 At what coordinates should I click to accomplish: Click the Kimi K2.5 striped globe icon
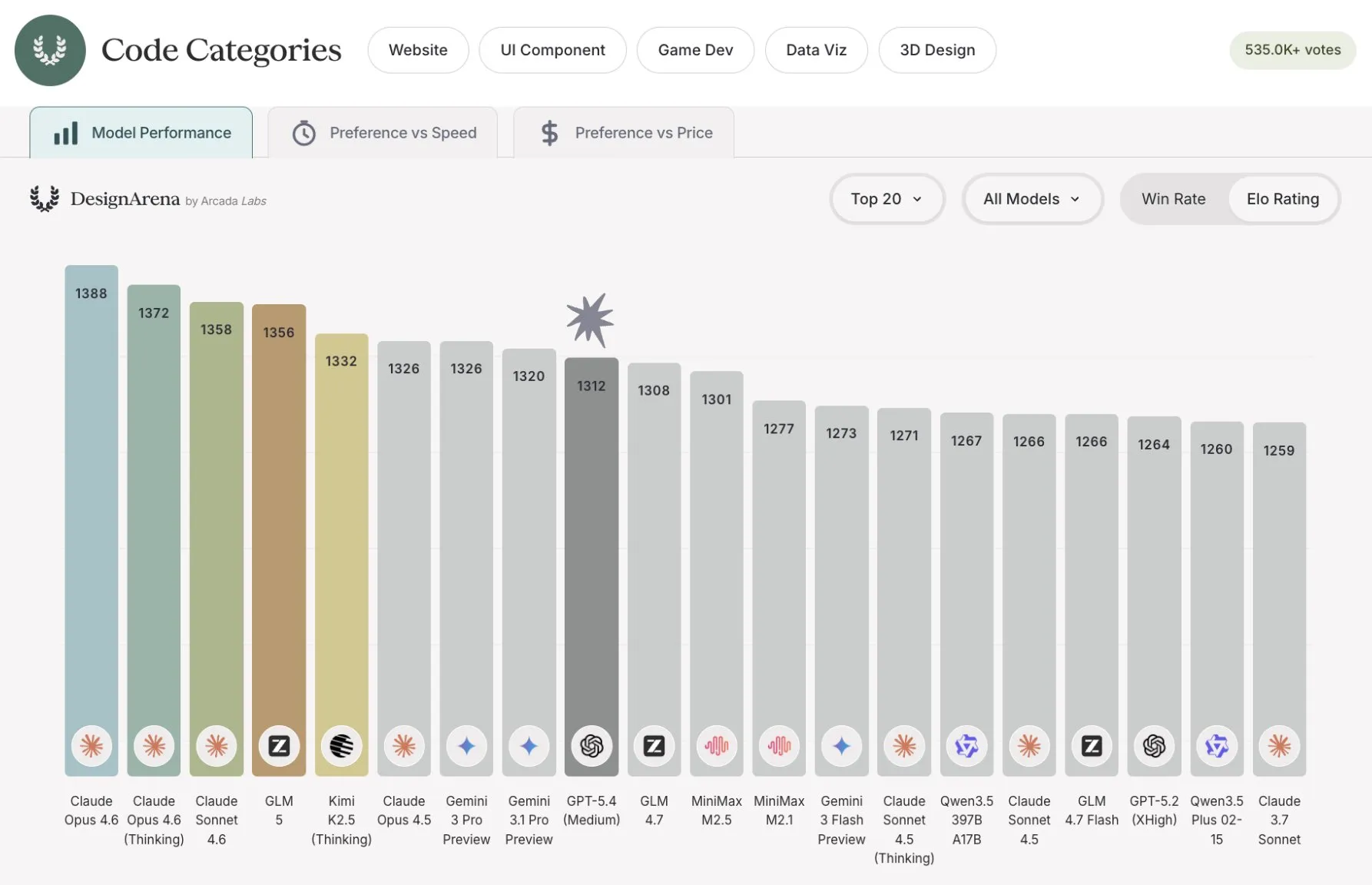pos(341,746)
